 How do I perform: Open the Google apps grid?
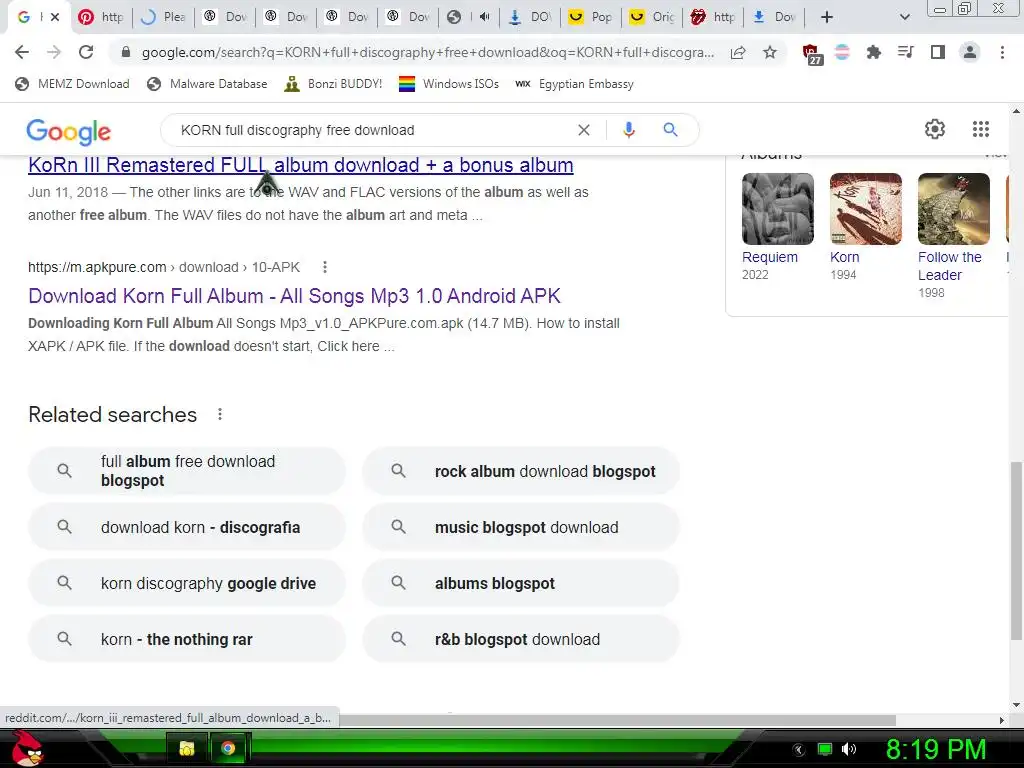tap(981, 129)
